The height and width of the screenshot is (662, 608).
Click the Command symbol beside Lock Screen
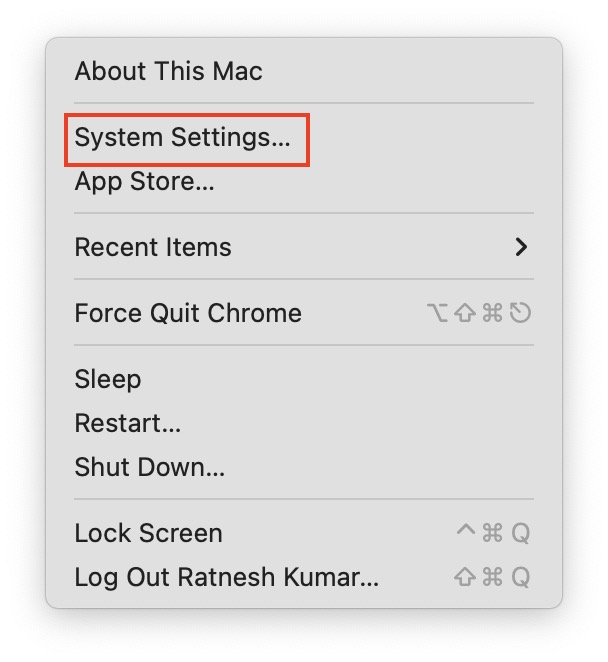coord(492,533)
